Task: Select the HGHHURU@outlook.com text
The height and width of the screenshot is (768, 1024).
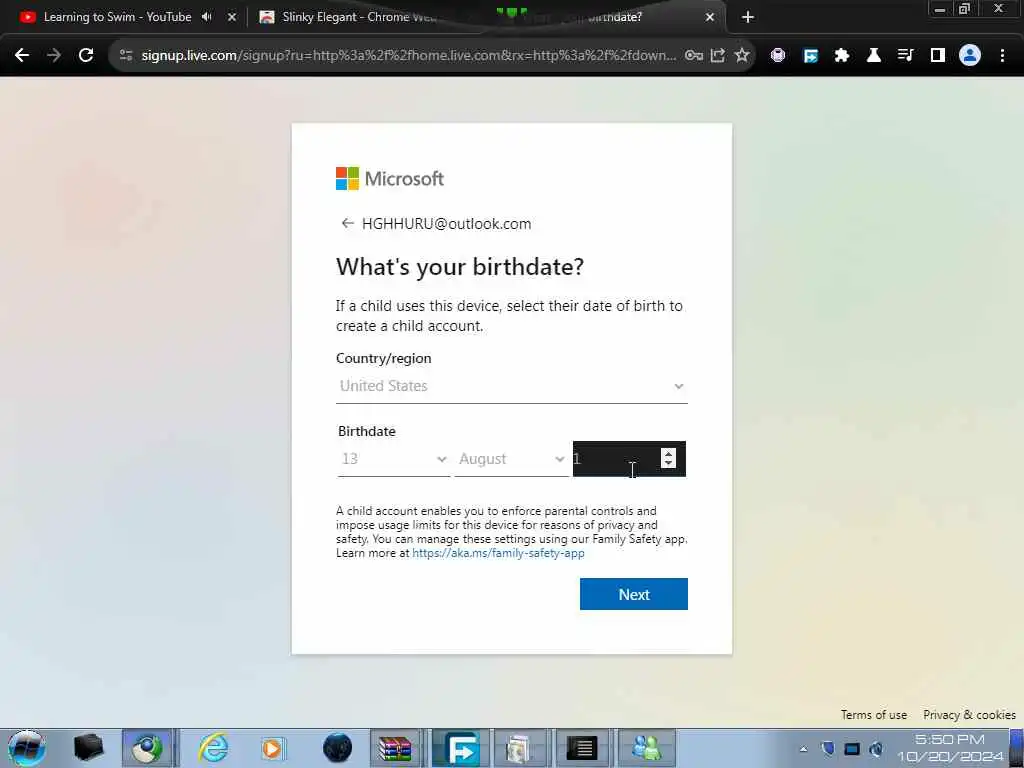Action: (447, 223)
